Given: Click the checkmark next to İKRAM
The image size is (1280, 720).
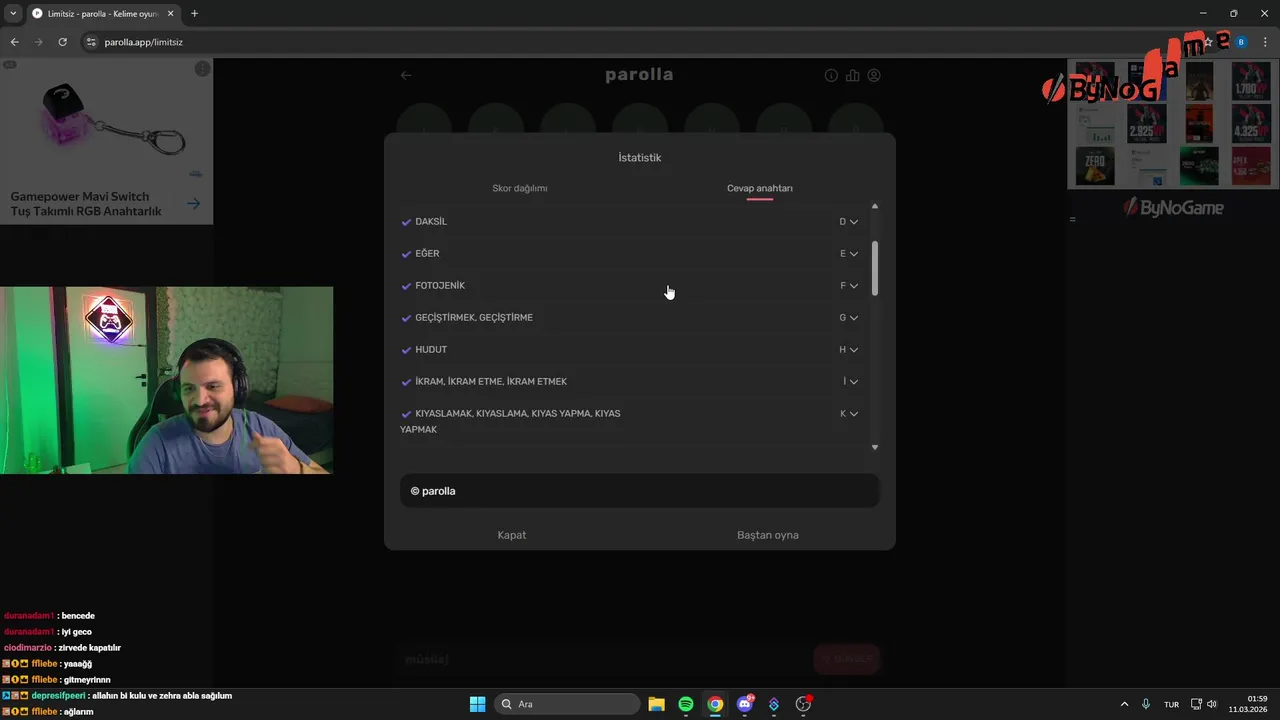Looking at the screenshot, I should point(406,382).
